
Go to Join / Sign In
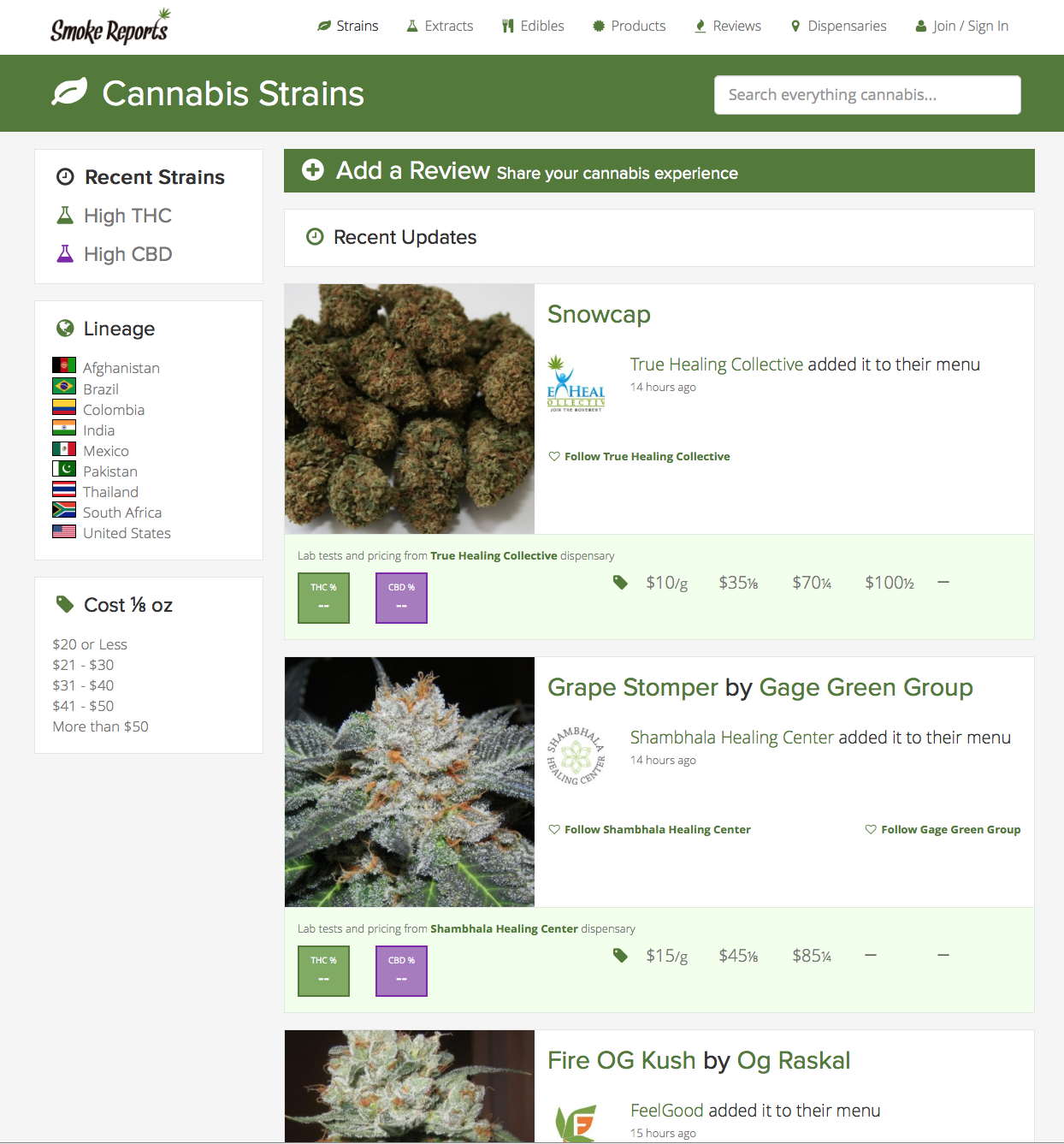click(x=961, y=27)
